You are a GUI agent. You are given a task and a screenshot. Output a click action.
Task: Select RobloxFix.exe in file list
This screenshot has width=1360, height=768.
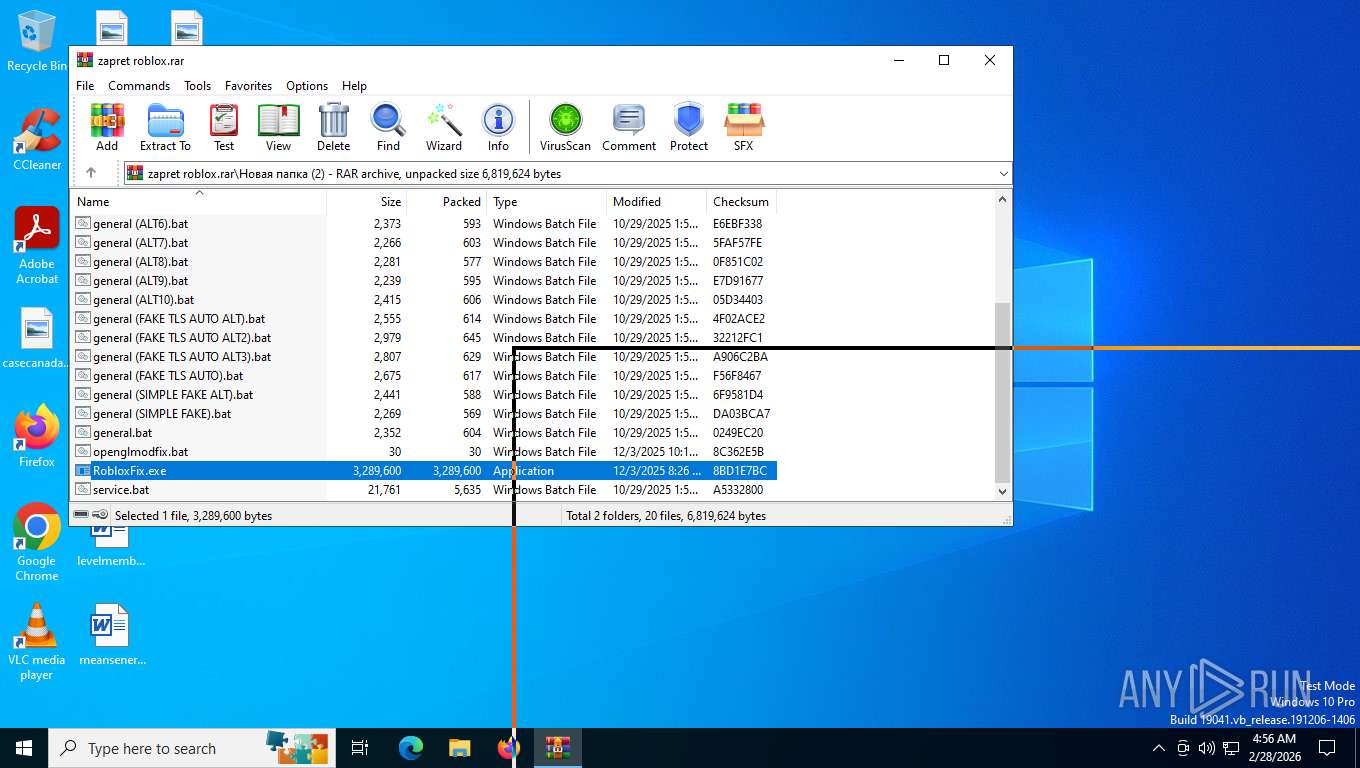tap(424, 470)
